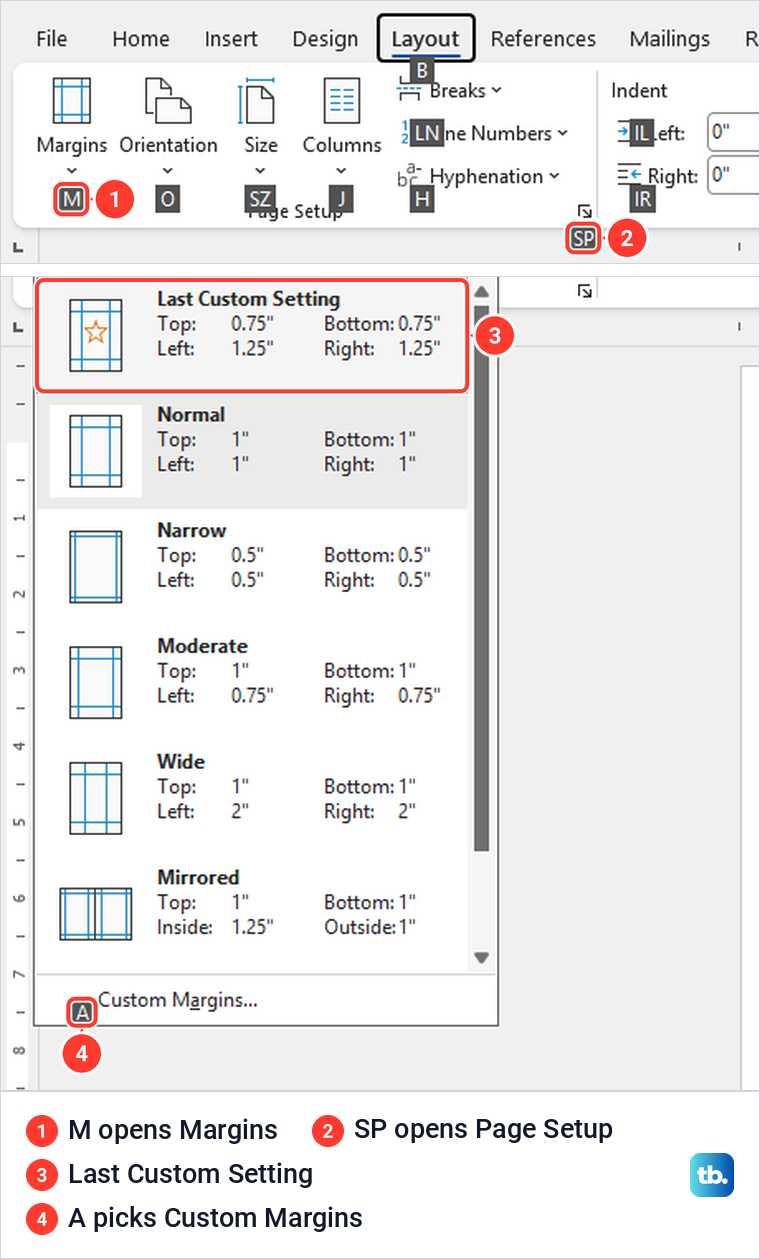
Task: Choose the Wide margins preset
Action: pos(252,798)
